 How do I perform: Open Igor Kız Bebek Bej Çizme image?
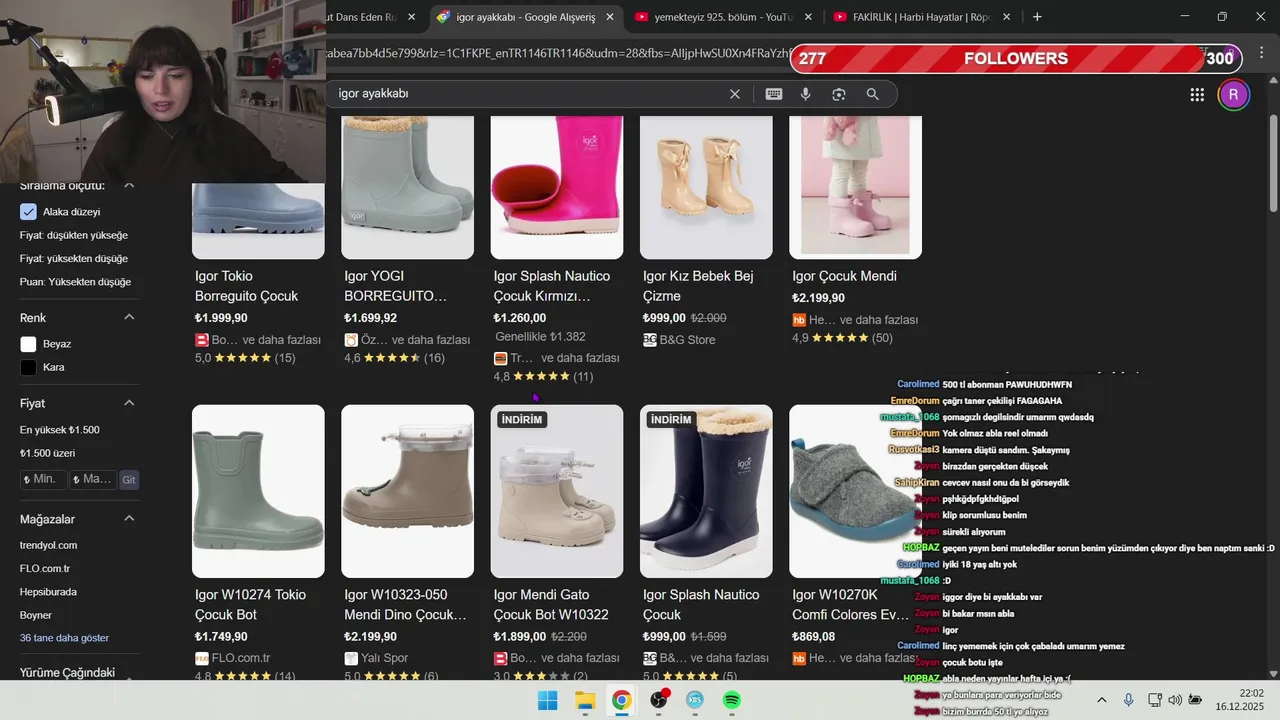pos(706,187)
